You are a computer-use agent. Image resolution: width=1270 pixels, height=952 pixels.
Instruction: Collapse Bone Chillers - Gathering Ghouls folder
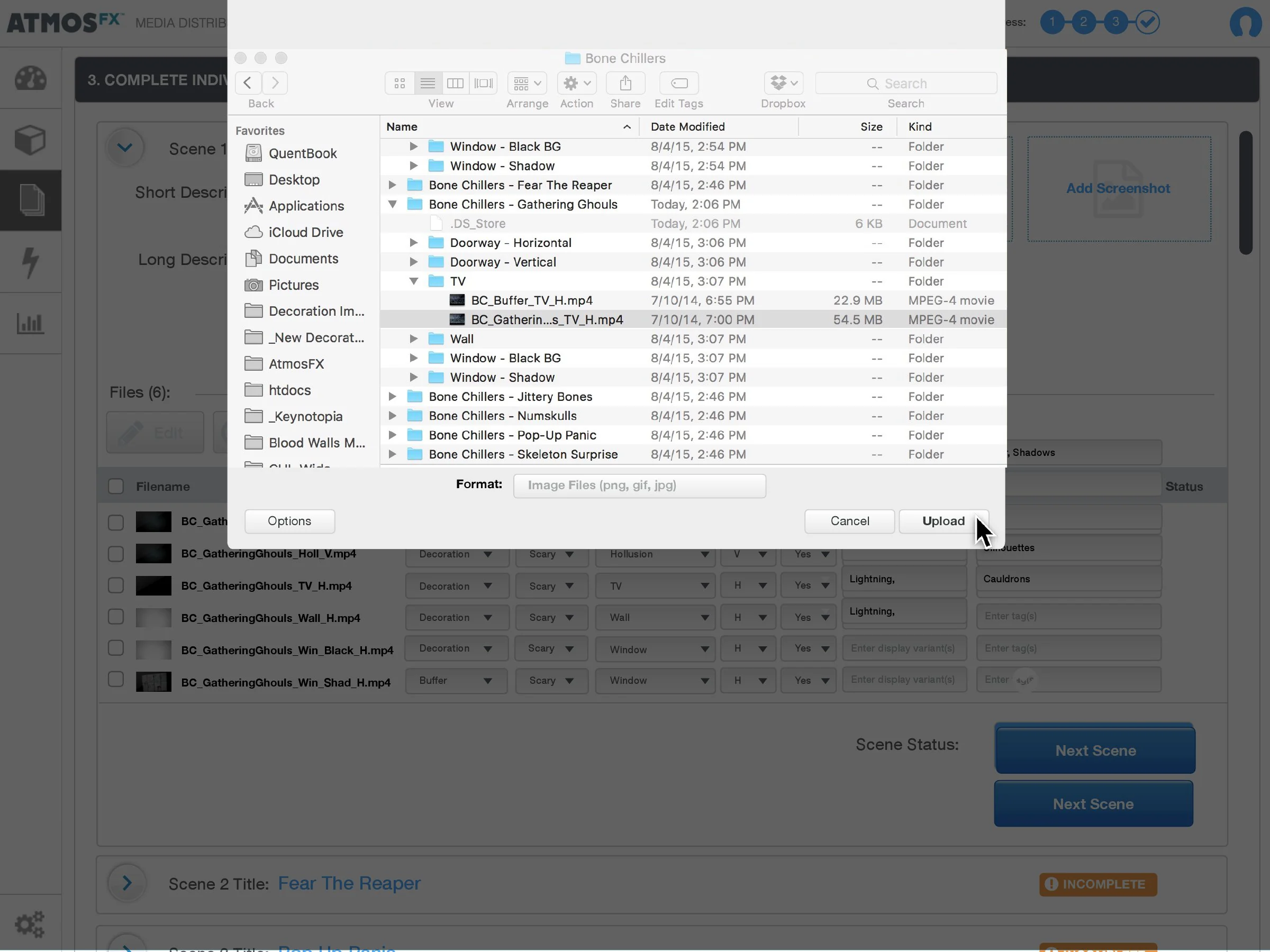coord(393,204)
